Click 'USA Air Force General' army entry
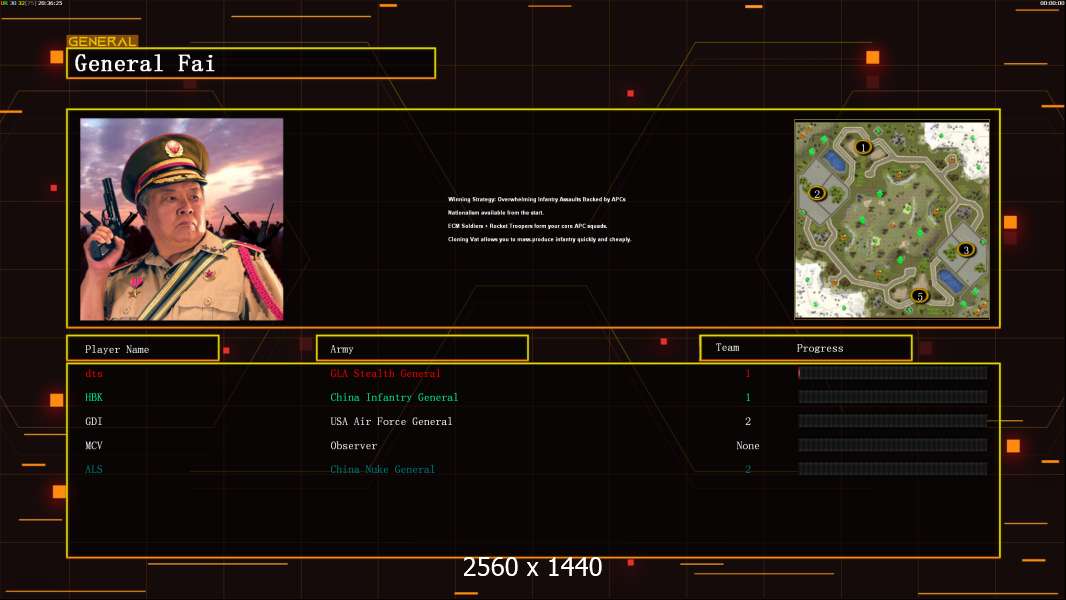Screen dimensions: 1066x600 391,421
